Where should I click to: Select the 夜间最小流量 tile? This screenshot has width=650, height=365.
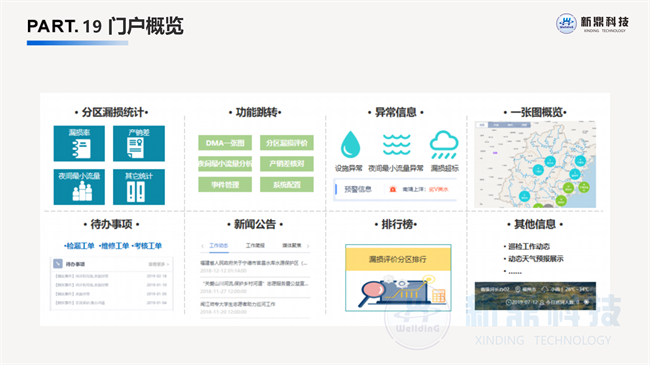79,187
